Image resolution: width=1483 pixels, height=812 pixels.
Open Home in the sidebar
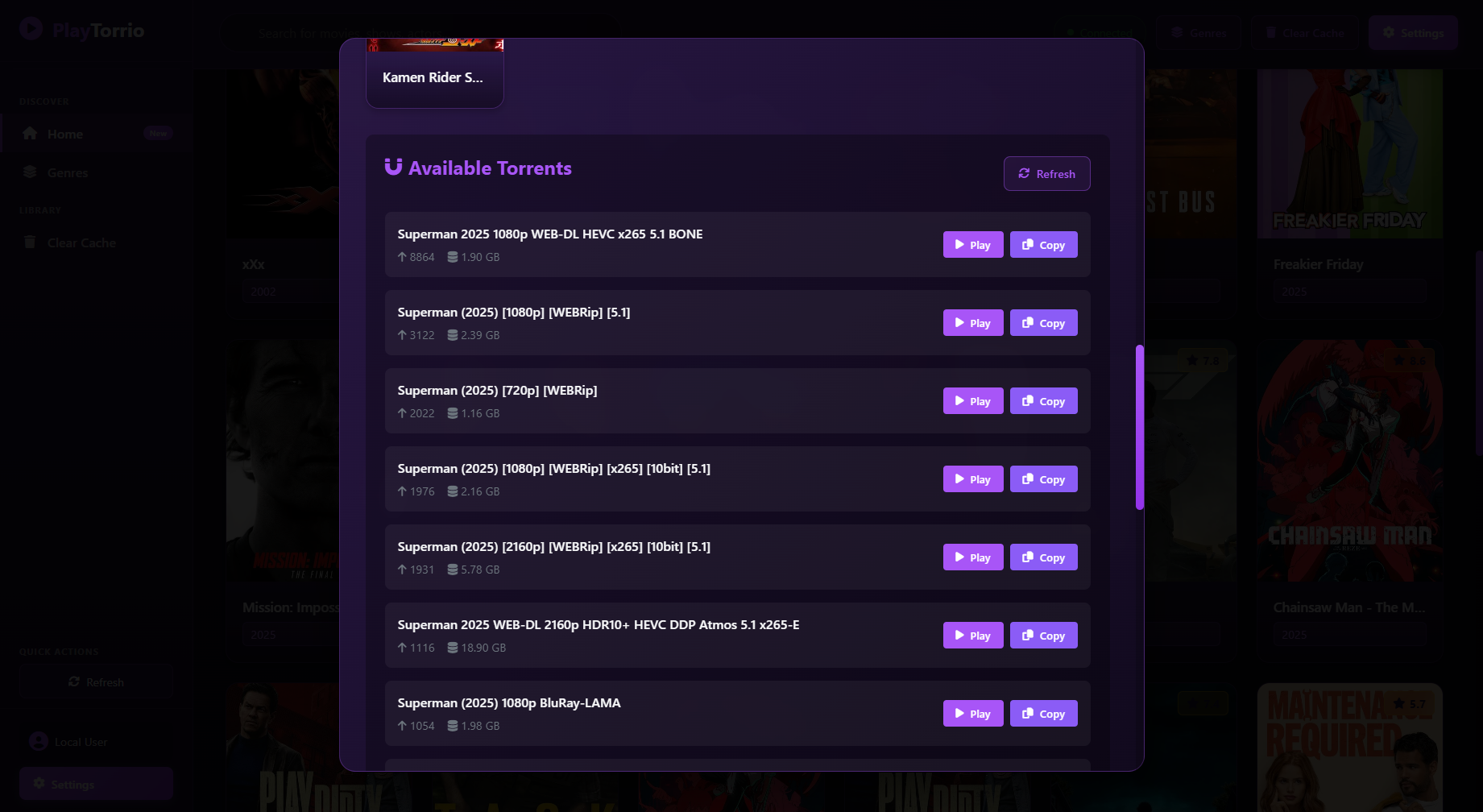(64, 134)
